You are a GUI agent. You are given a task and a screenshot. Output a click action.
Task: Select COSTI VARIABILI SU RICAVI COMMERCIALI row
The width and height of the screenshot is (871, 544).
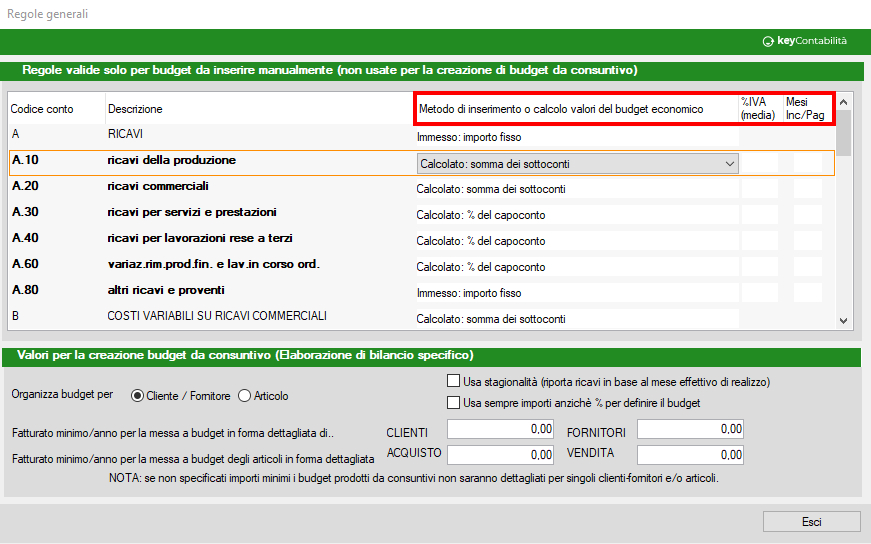coord(217,316)
